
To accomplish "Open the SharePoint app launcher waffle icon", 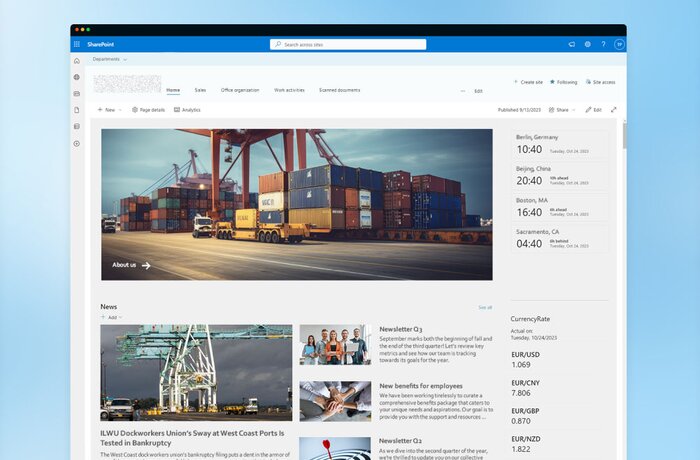I will coord(77,44).
